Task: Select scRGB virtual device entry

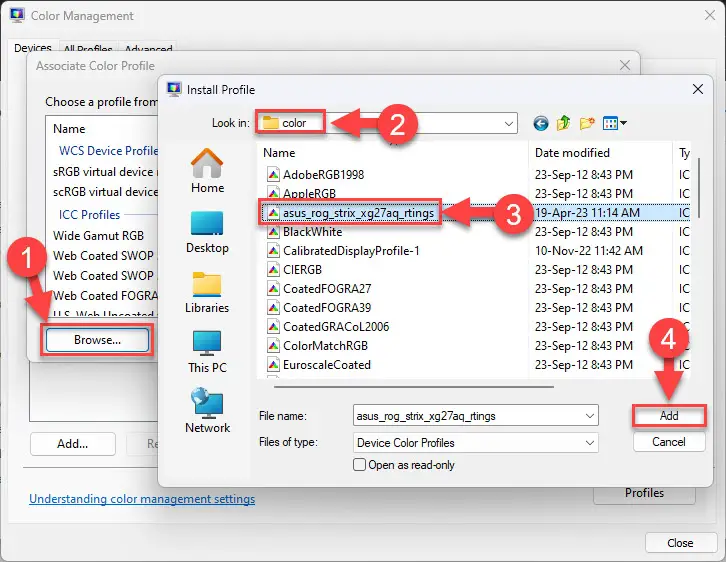Action: pyautogui.click(x=105, y=192)
